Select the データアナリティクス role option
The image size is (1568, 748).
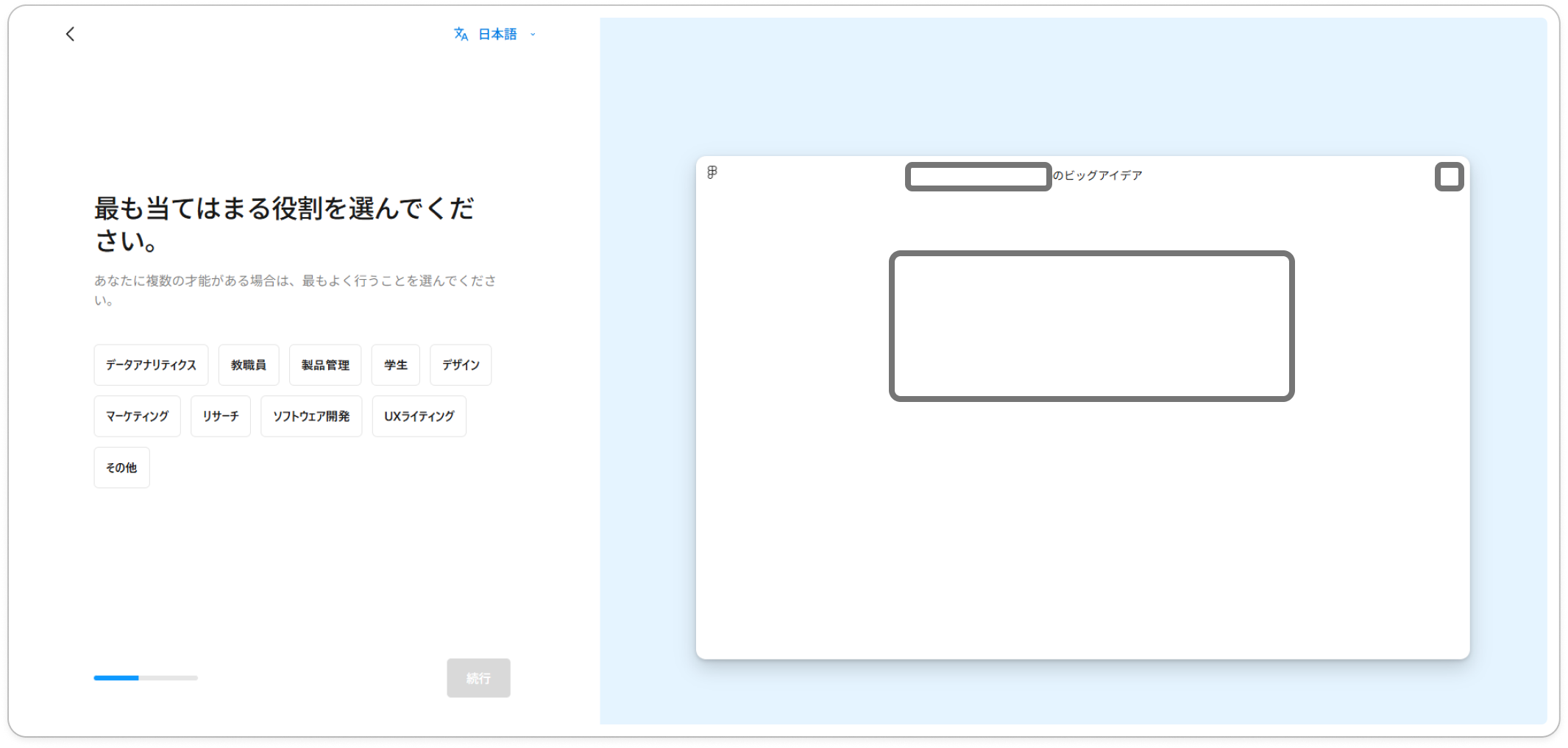pos(151,365)
